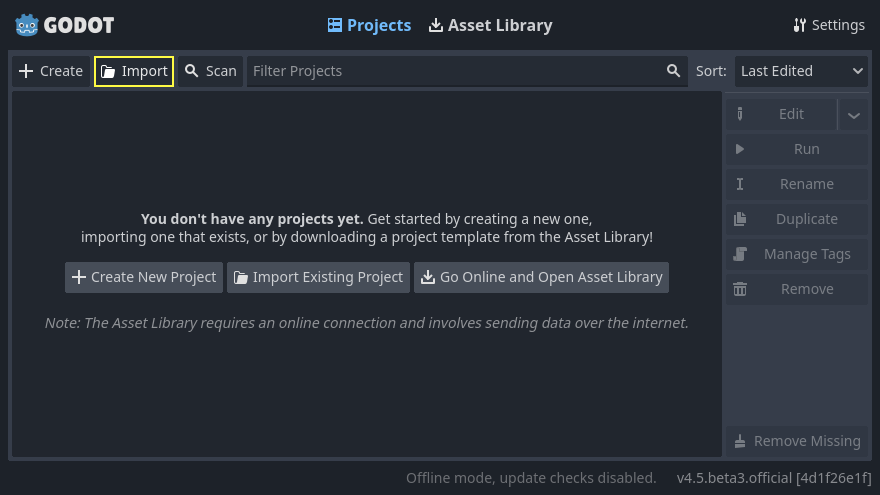
Task: Switch to the Projects tab
Action: [x=369, y=25]
